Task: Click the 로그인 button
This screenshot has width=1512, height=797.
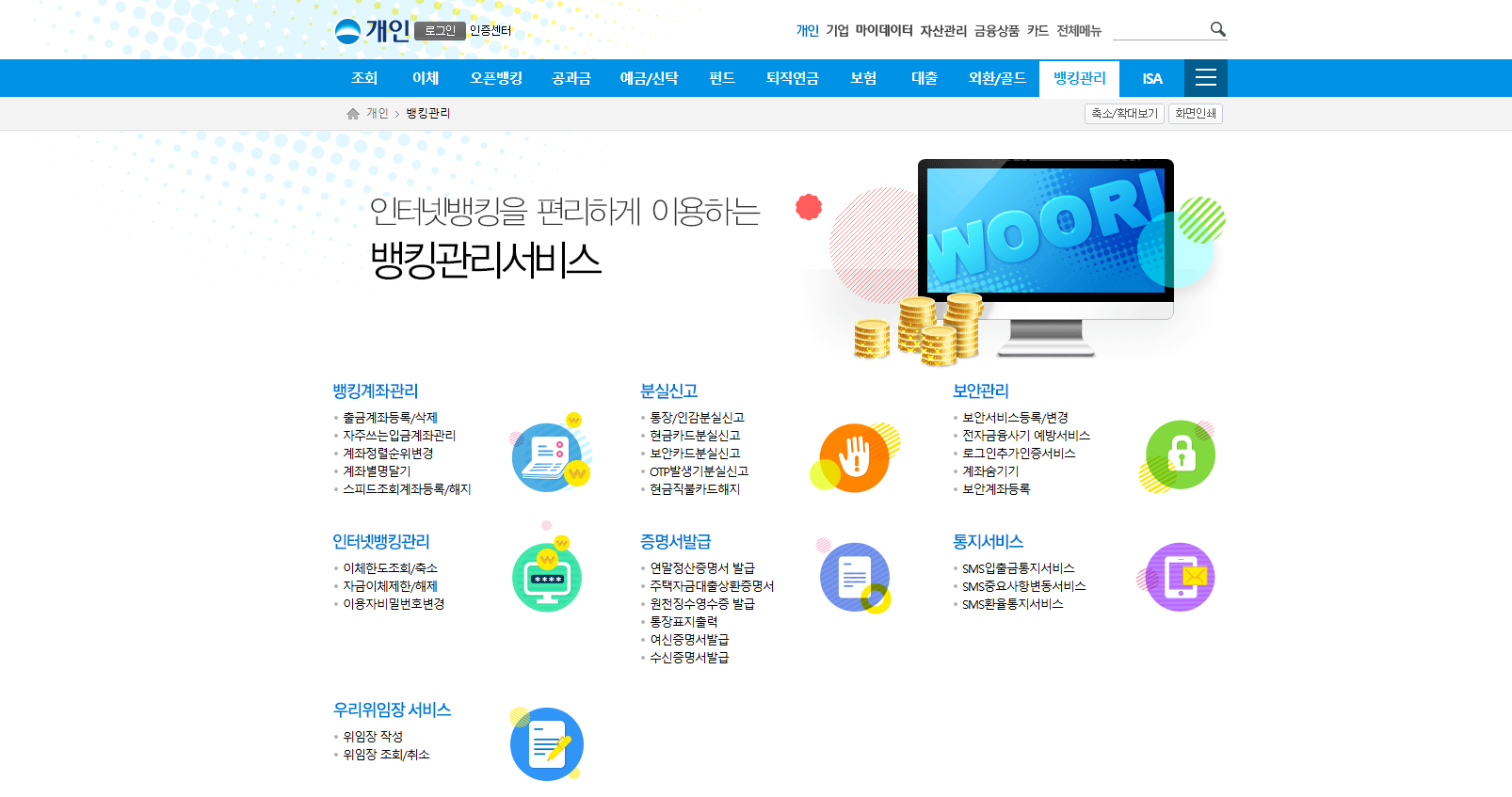Action: coord(440,31)
